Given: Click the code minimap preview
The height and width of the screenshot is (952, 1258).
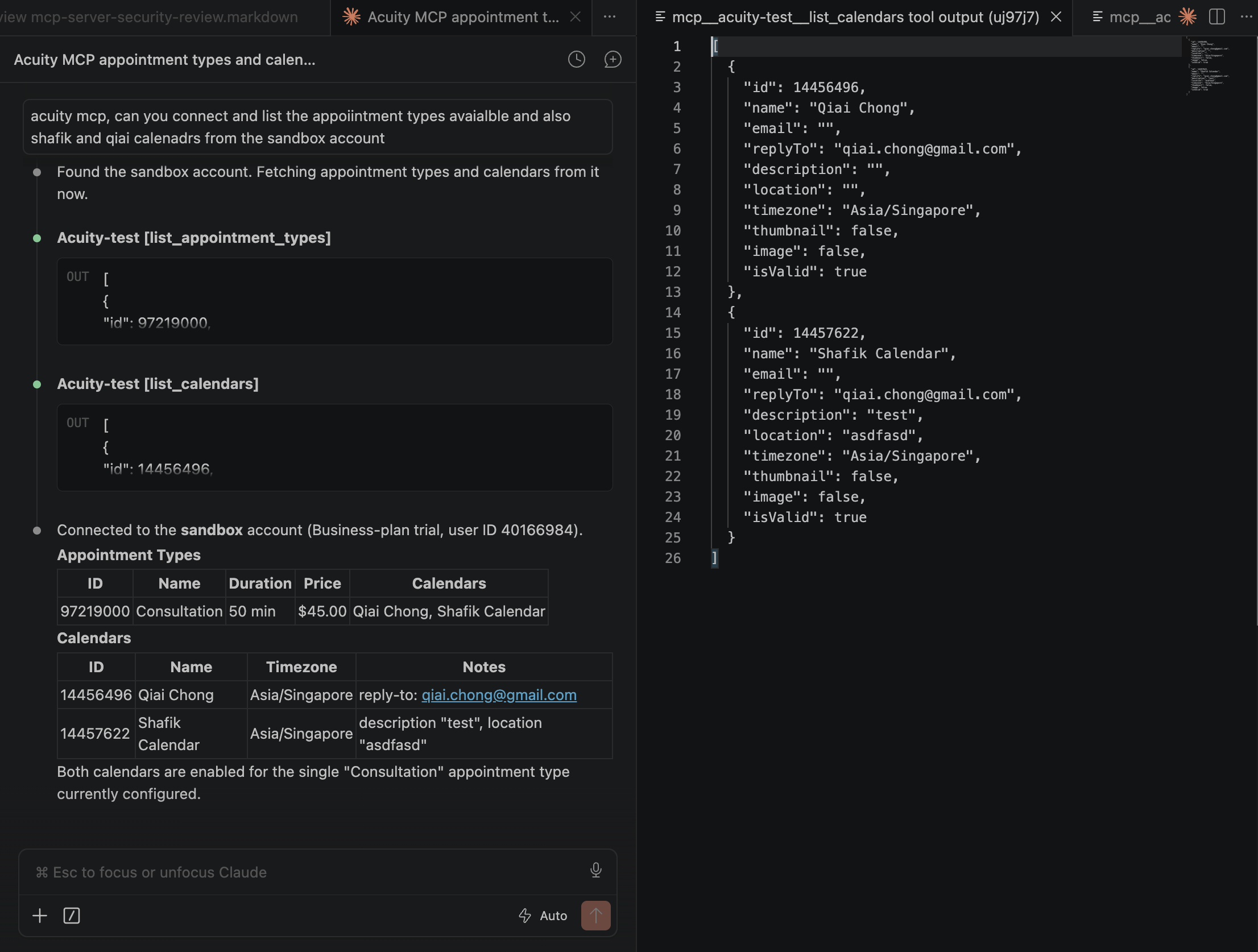Looking at the screenshot, I should [1209, 66].
